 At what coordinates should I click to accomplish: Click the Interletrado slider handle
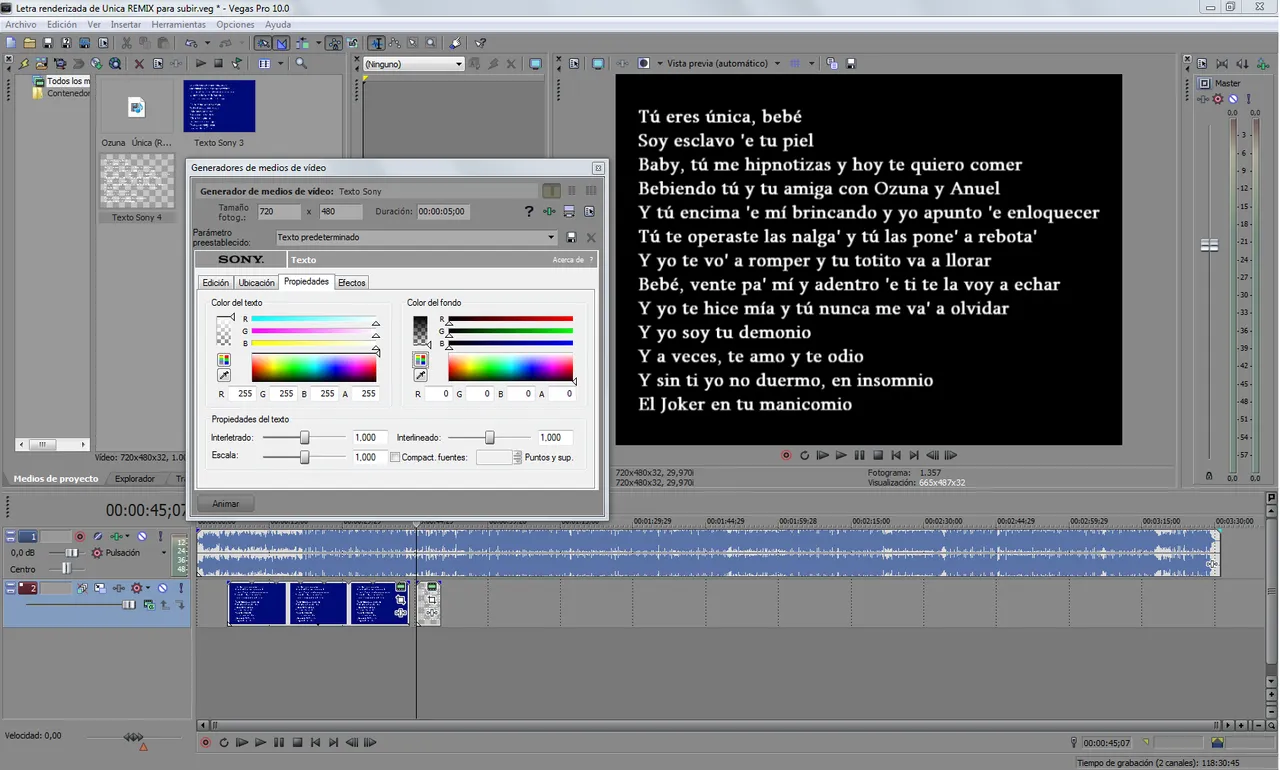(x=305, y=438)
